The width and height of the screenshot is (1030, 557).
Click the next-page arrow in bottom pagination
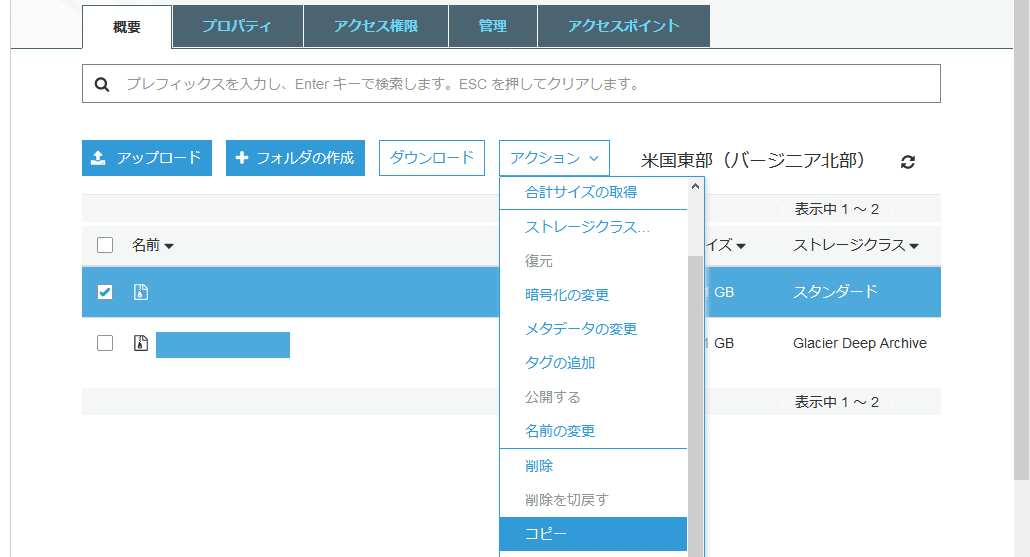pyautogui.click(x=891, y=402)
